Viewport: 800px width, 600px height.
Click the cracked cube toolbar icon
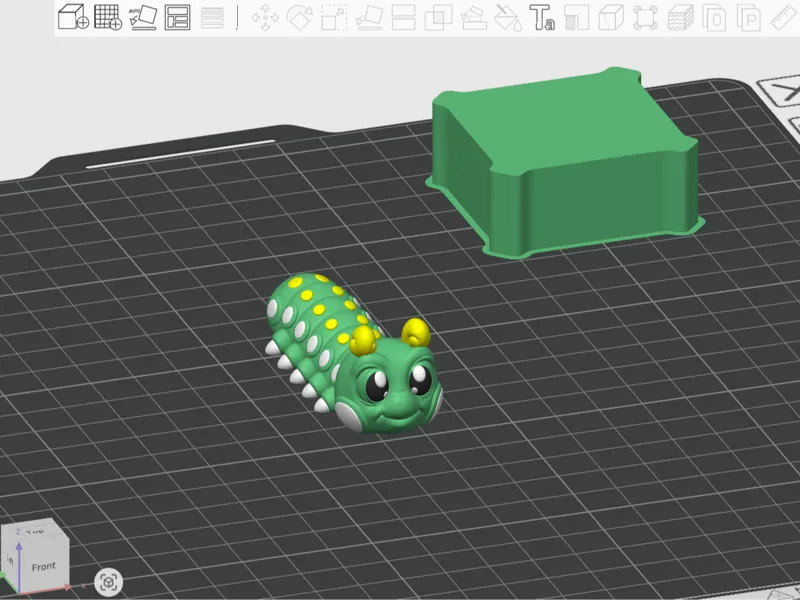[611, 17]
